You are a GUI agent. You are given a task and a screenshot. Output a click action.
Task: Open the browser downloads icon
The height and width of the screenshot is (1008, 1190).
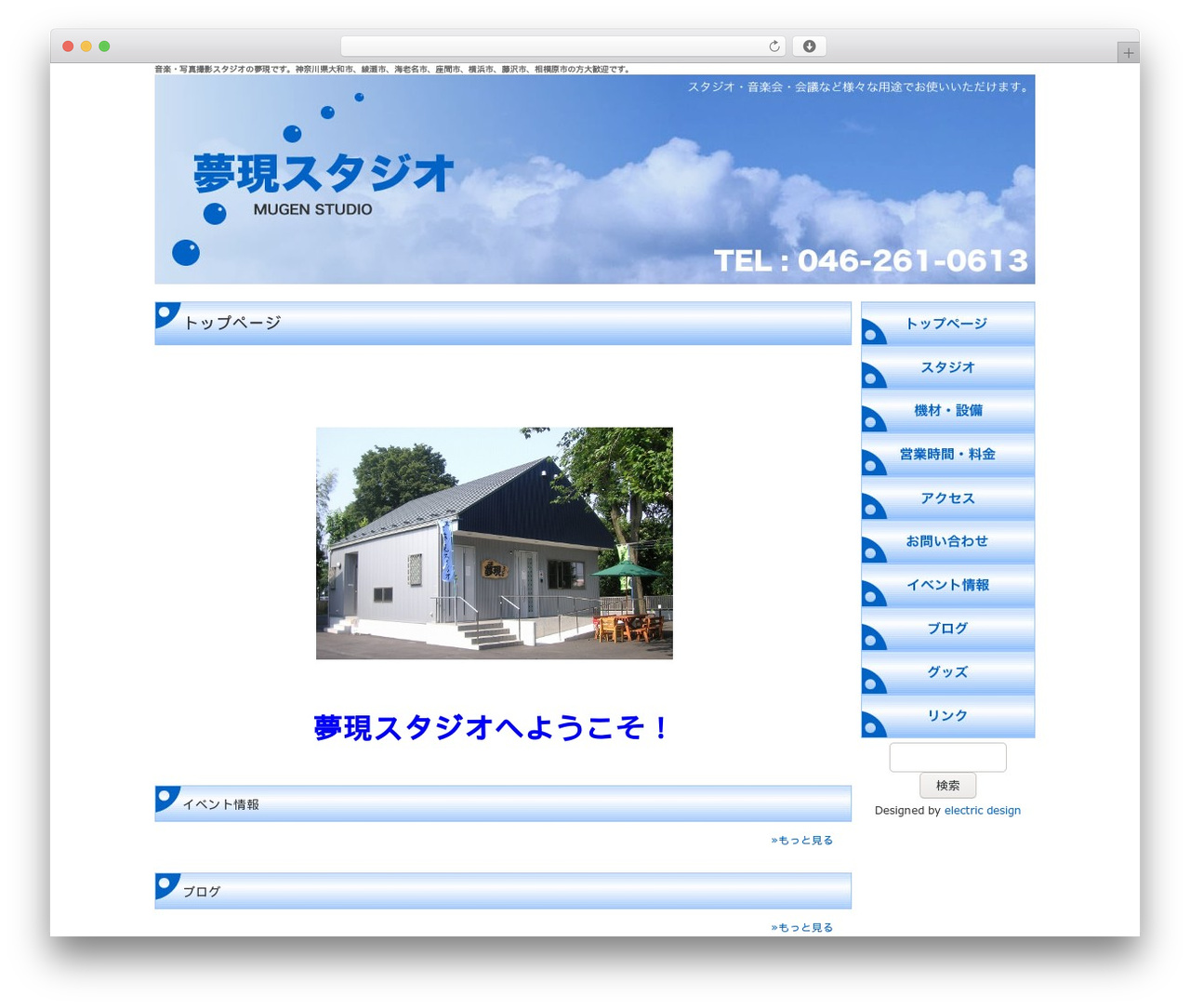810,46
